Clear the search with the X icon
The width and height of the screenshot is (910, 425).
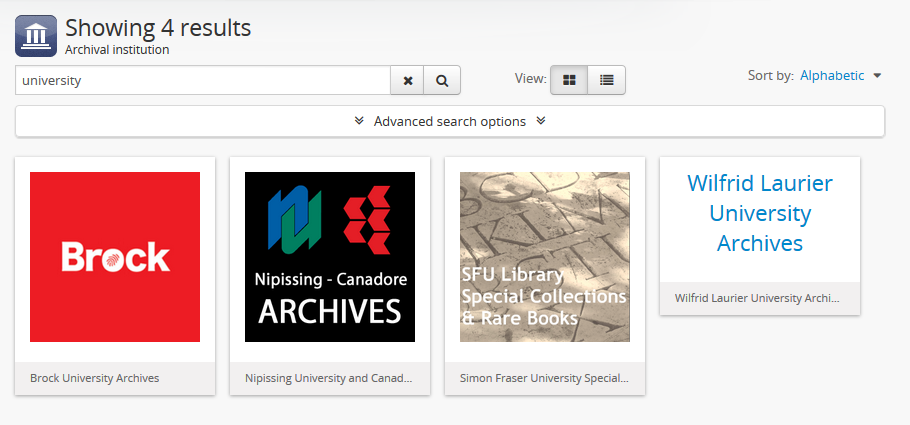click(407, 81)
